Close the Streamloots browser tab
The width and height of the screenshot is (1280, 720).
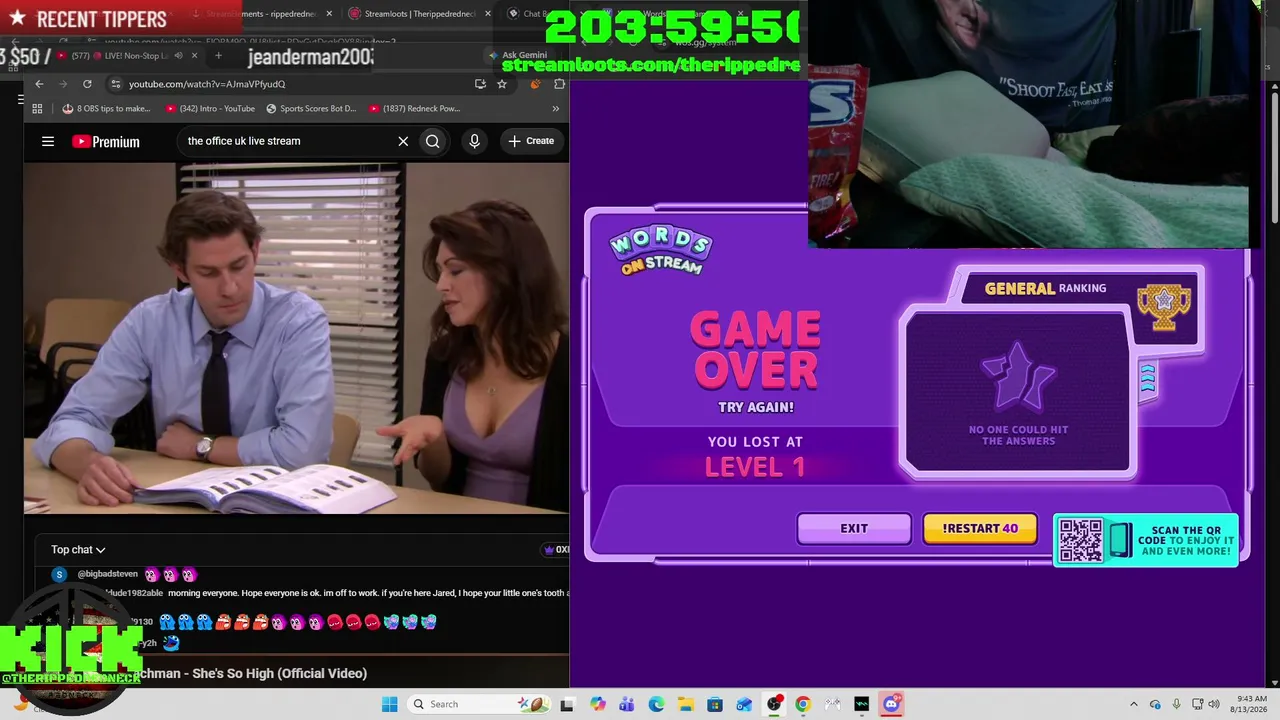point(488,14)
